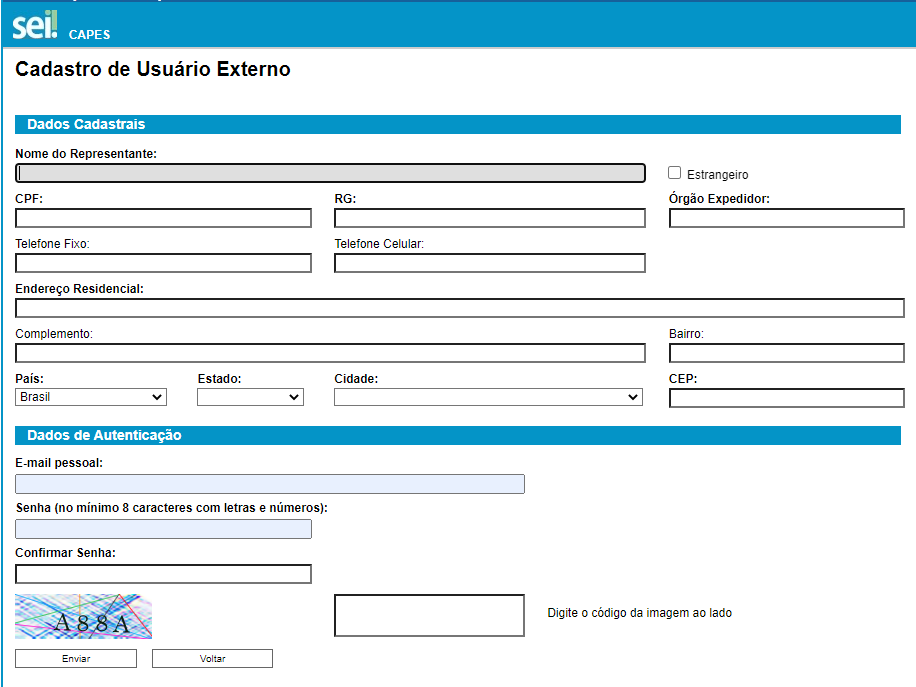Select the Endereço Residencial text box

[459, 308]
